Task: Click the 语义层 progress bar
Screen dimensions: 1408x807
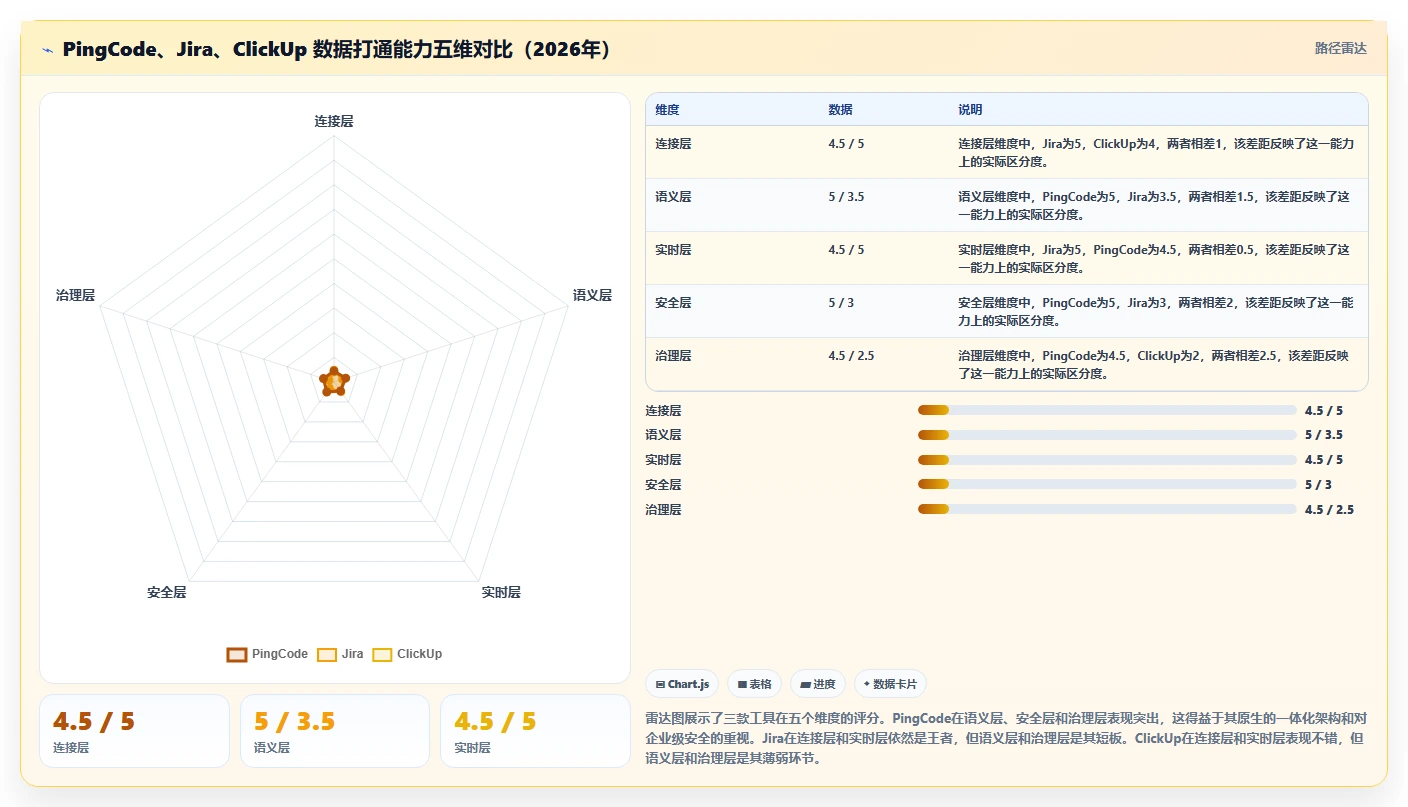Action: click(x=1107, y=435)
